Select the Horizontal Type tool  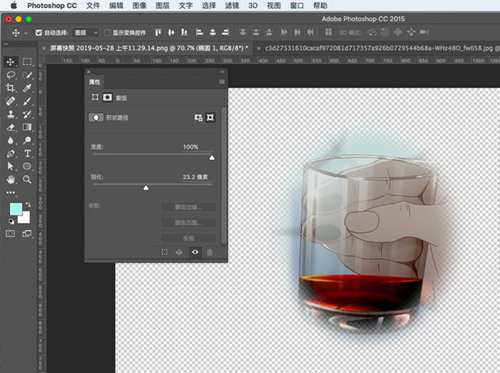click(27, 153)
